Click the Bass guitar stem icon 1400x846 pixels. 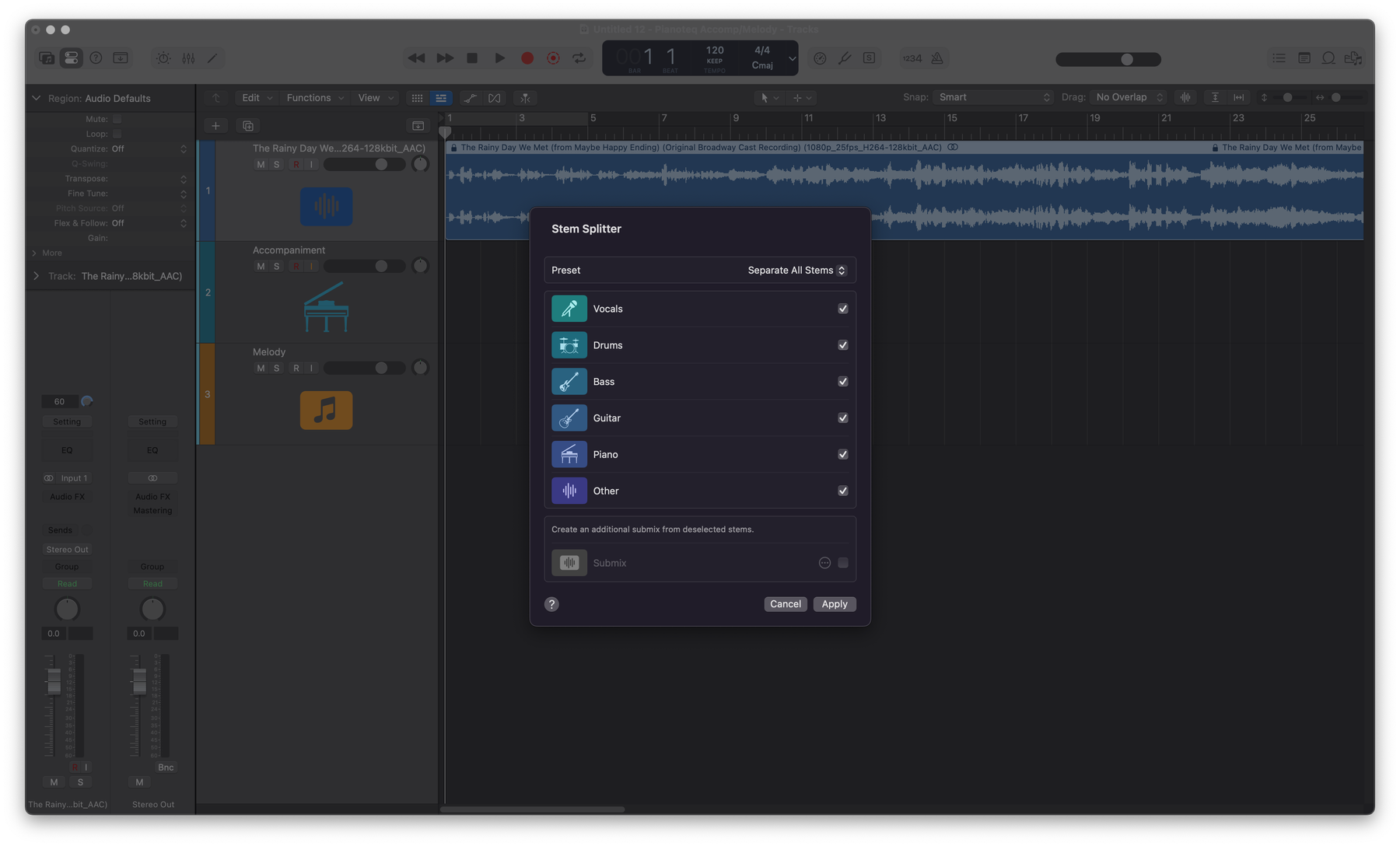tap(569, 382)
